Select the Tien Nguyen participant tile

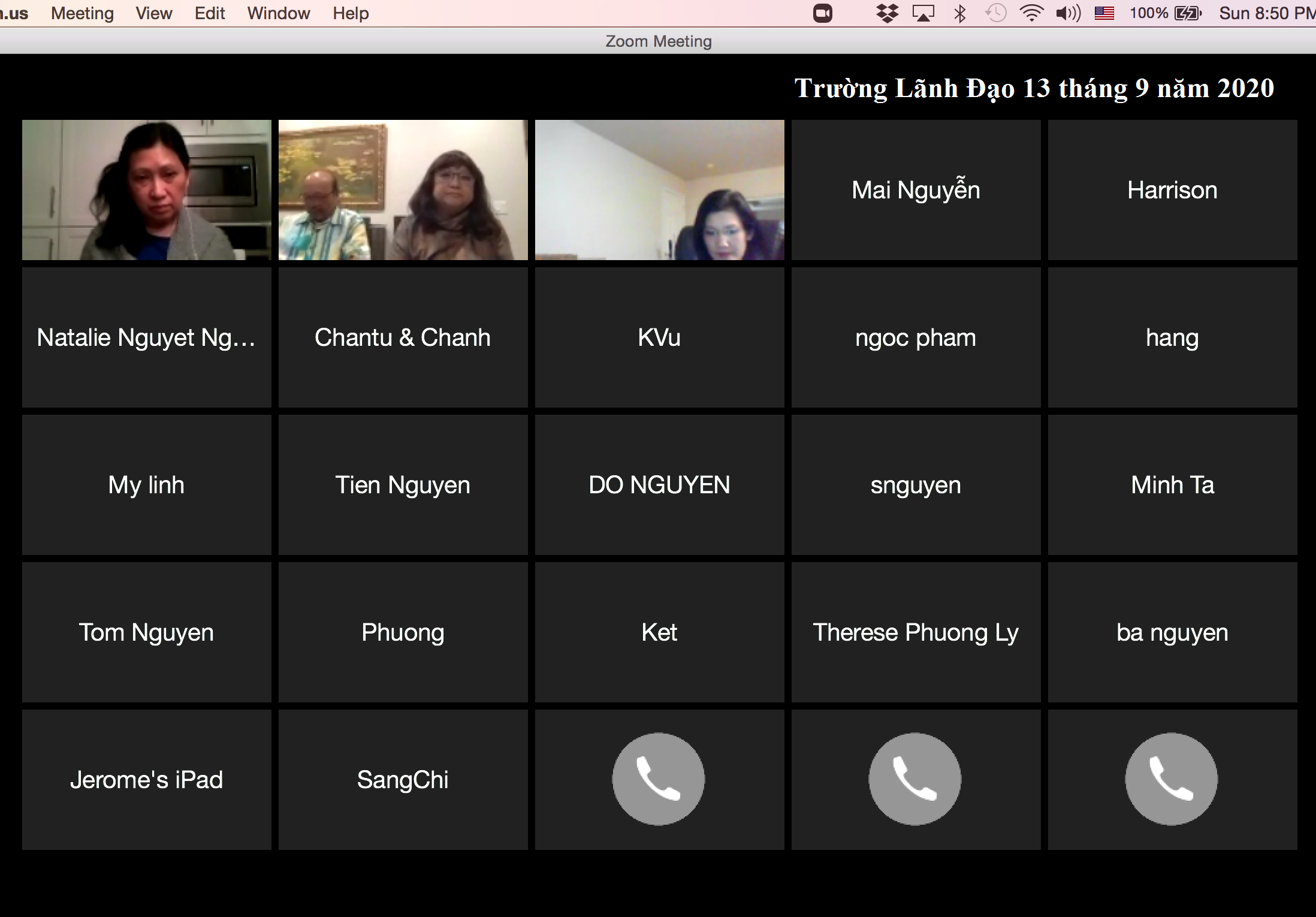tap(403, 485)
